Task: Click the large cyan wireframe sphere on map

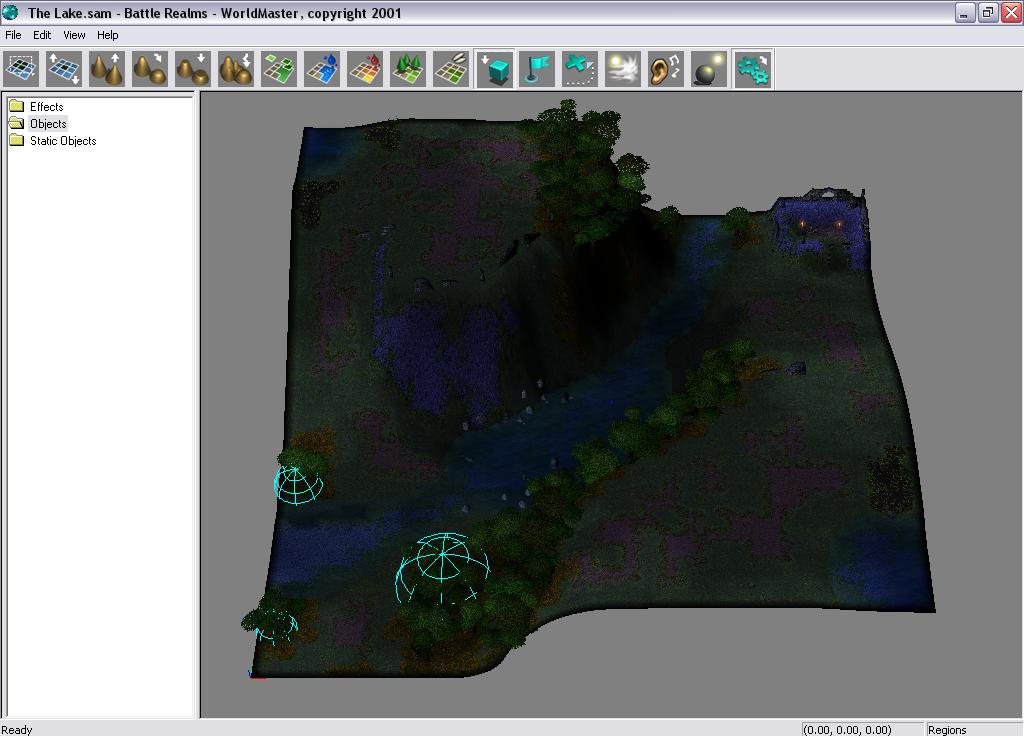Action: pos(443,567)
